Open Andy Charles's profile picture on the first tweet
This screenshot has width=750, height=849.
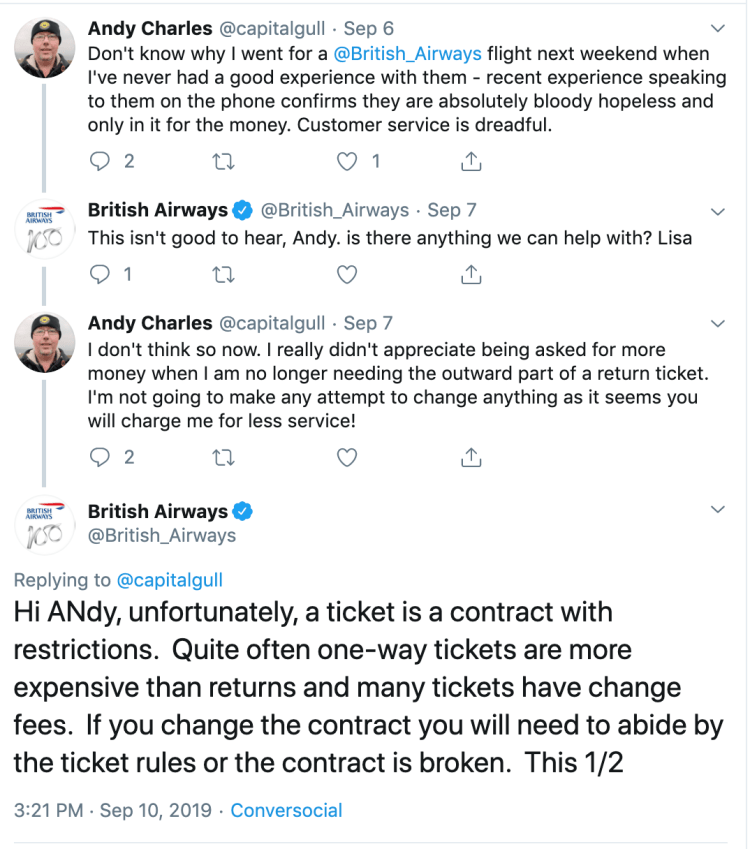click(45, 47)
